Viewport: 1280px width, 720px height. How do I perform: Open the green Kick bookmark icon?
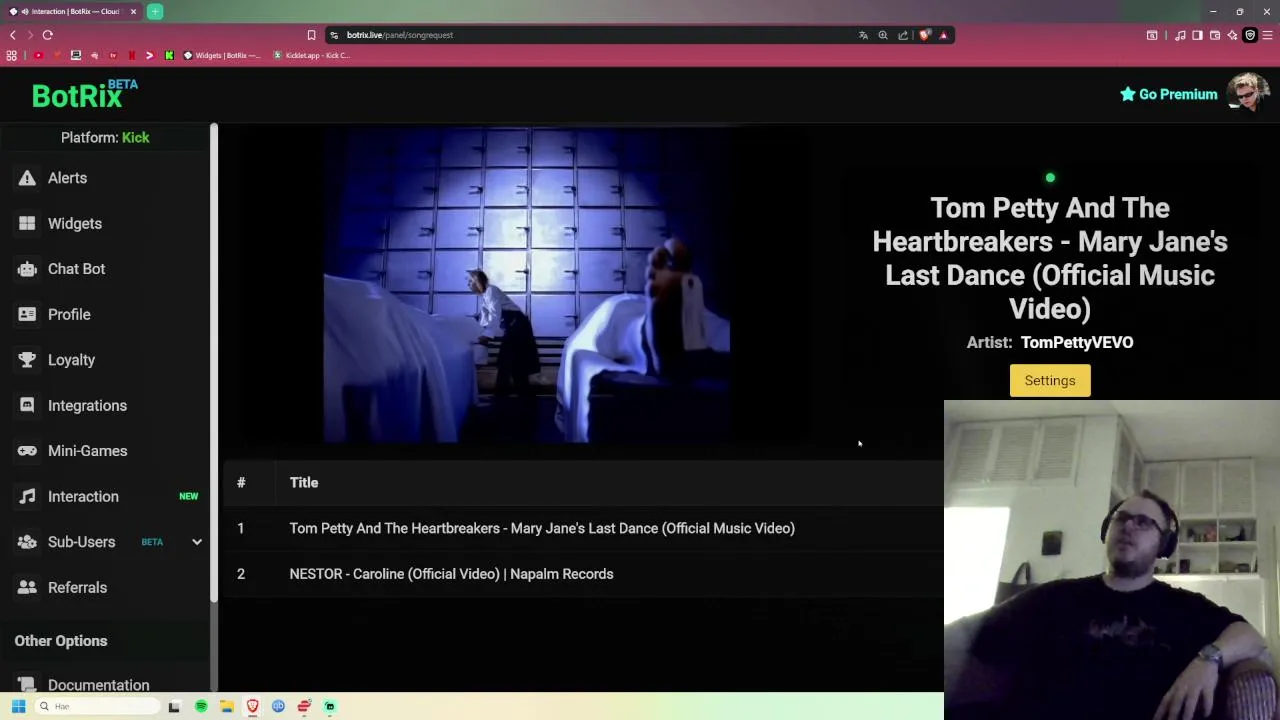point(169,55)
